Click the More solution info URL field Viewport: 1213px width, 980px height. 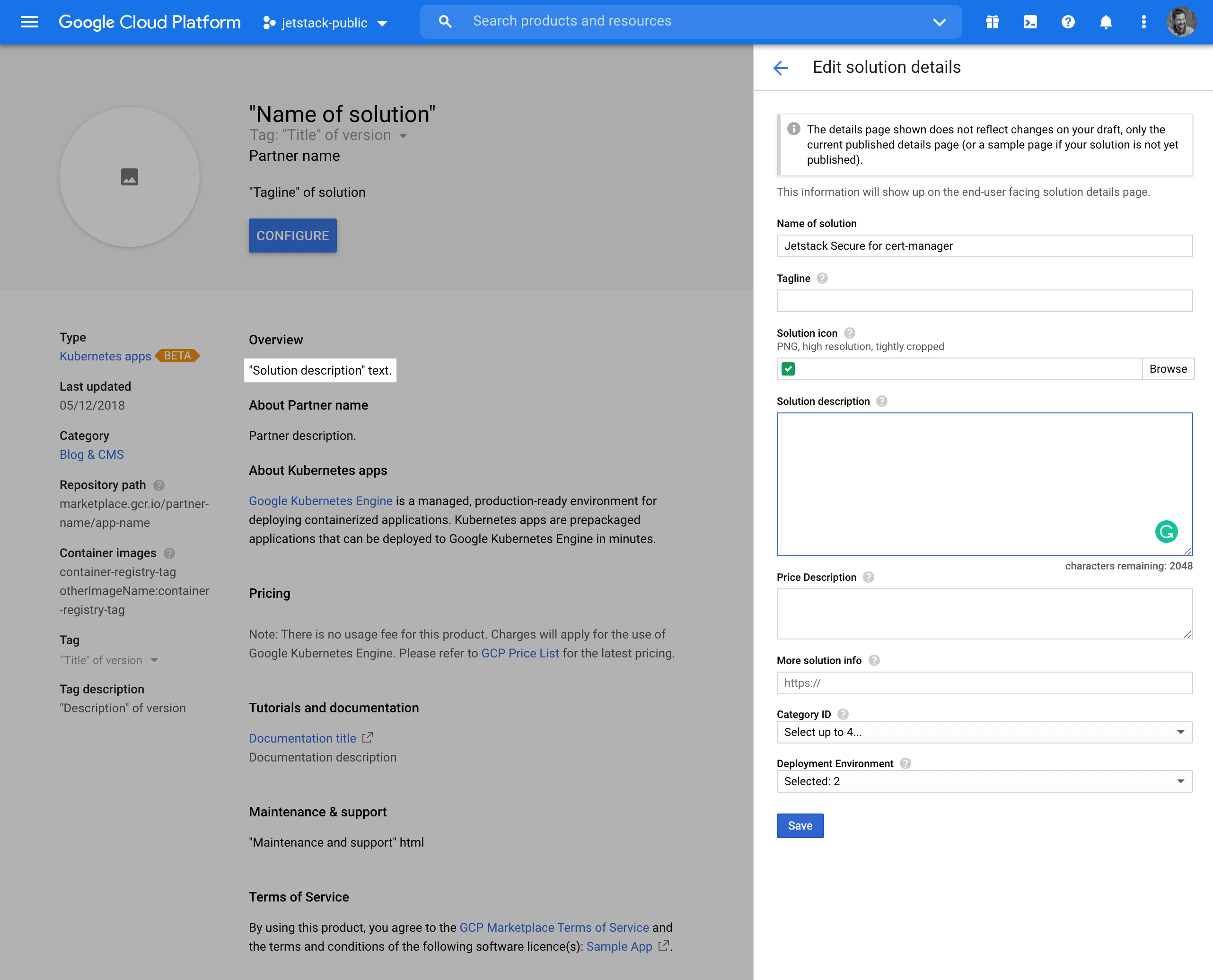[x=984, y=682]
